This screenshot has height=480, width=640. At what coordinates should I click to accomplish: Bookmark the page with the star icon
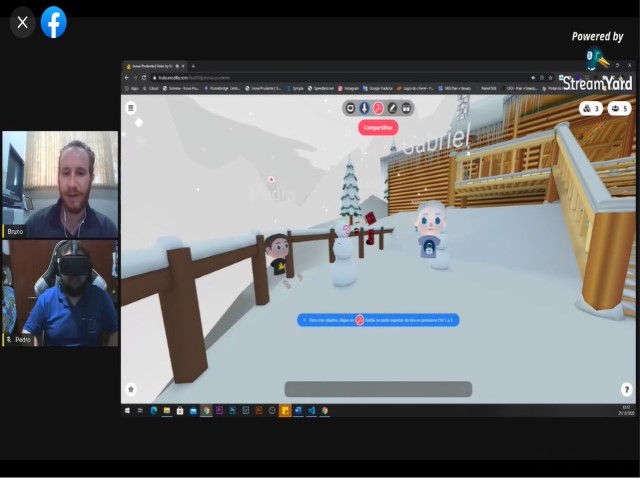550,78
